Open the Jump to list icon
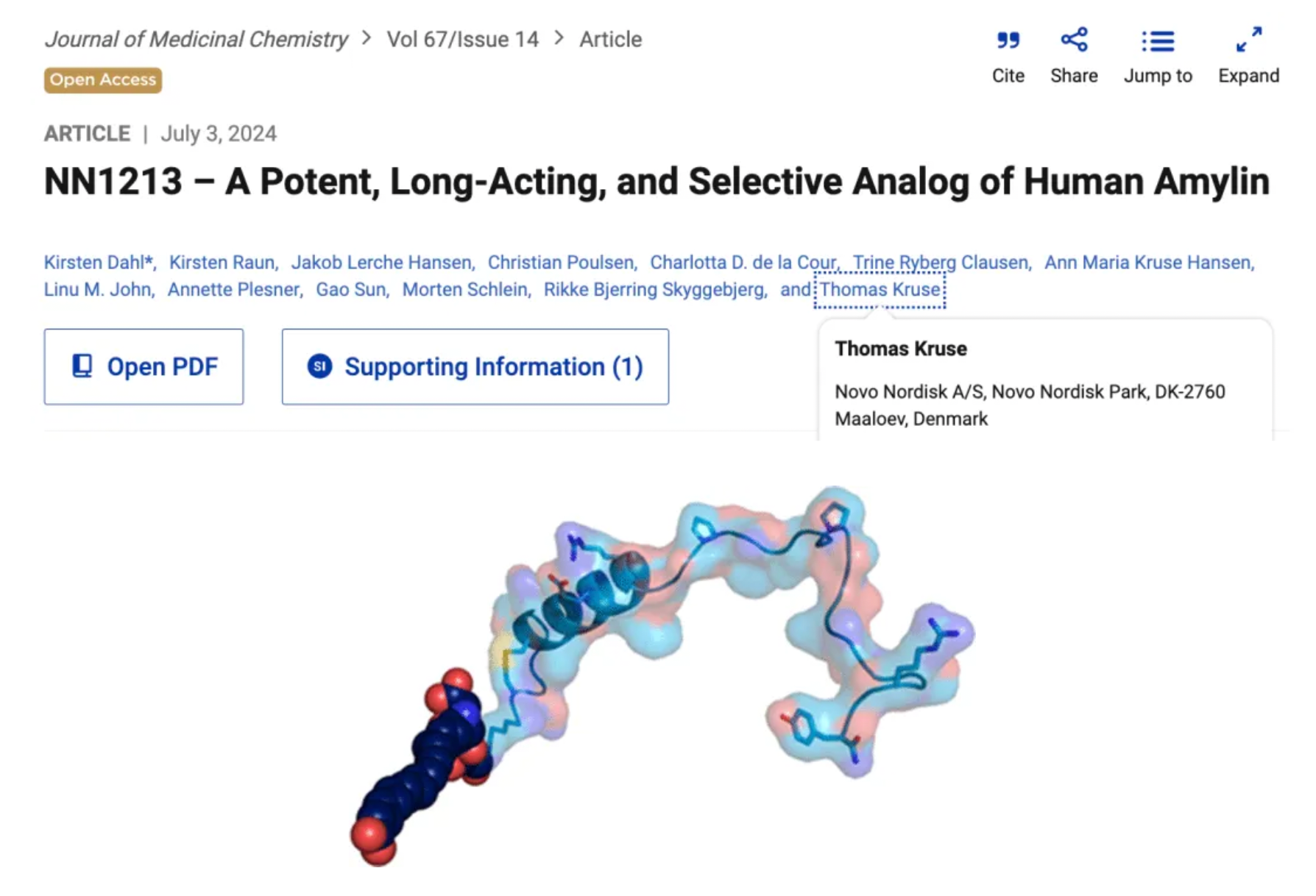Image resolution: width=1316 pixels, height=896 pixels. point(1157,41)
